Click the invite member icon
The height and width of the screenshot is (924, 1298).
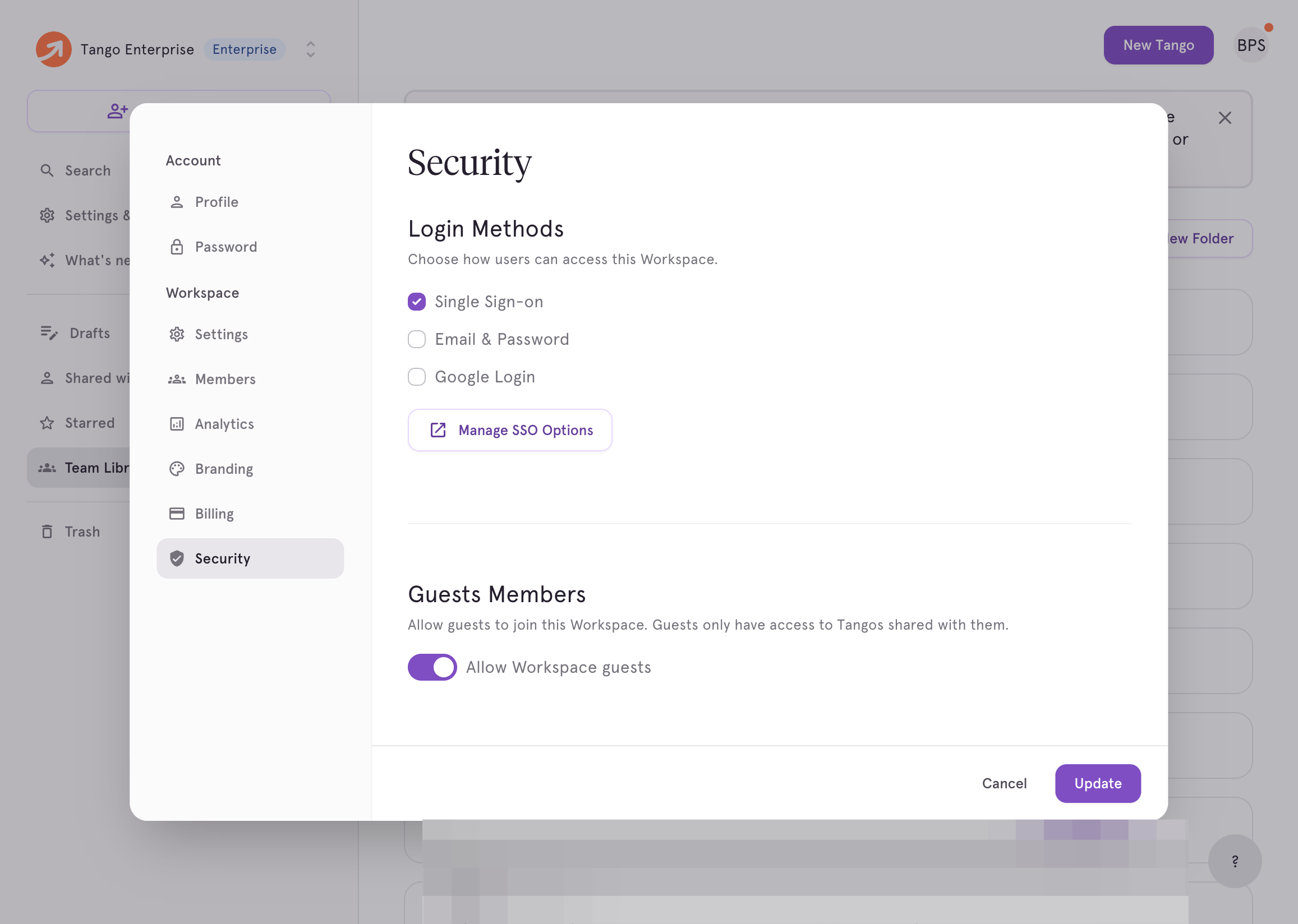118,111
